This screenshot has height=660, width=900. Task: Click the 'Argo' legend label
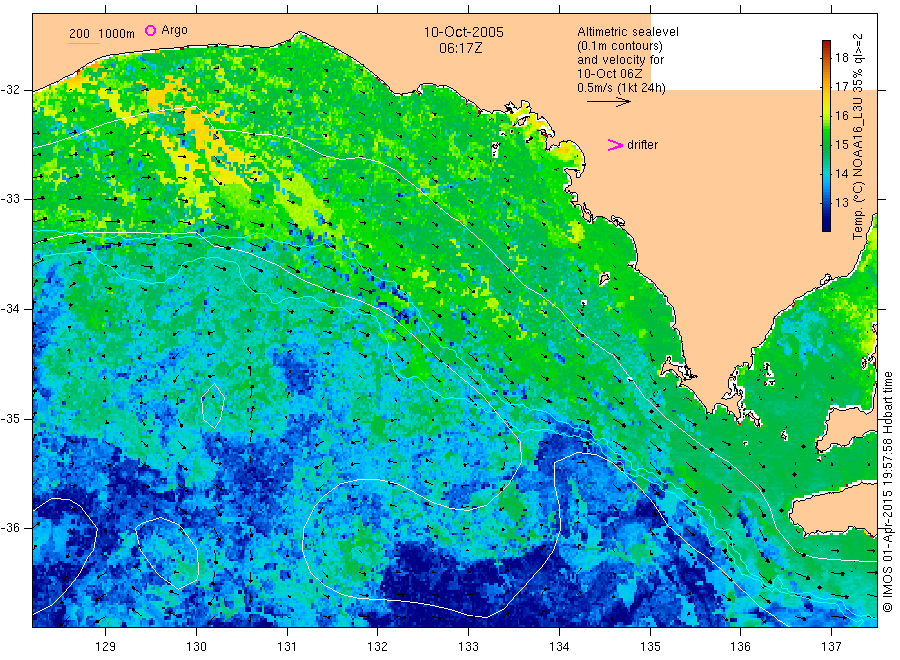tap(174, 30)
